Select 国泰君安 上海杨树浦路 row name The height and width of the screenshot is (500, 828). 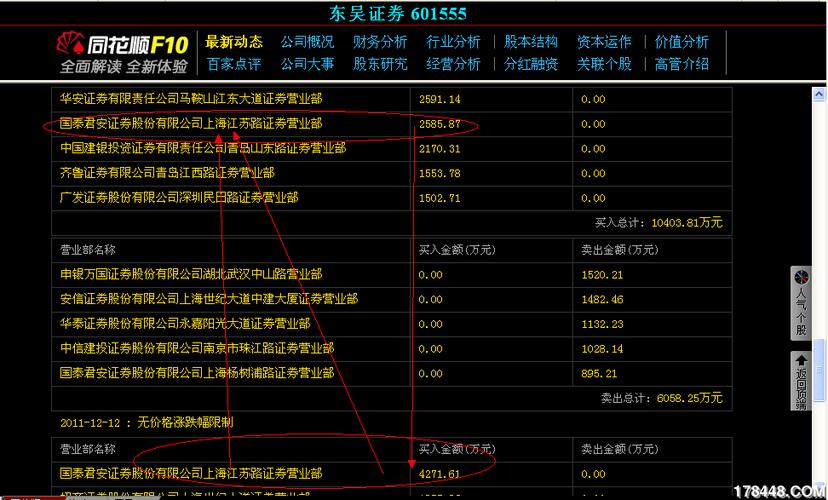coord(197,373)
